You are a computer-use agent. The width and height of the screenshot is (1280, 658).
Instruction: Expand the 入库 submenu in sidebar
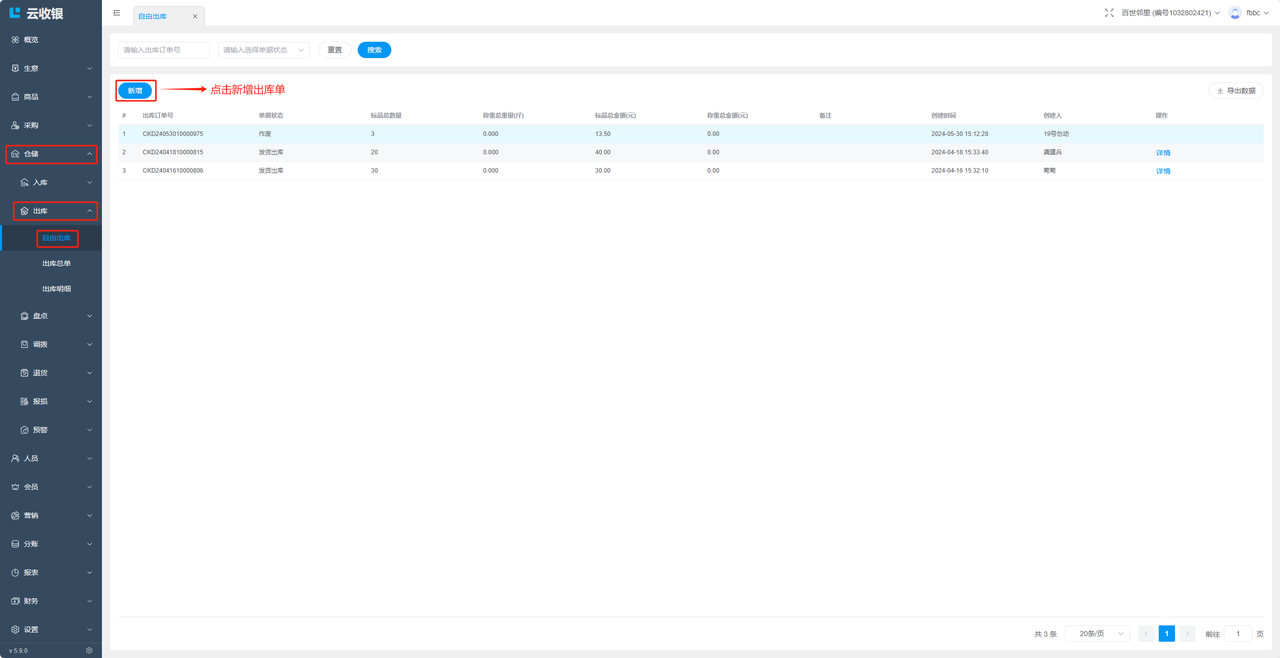tap(55, 183)
